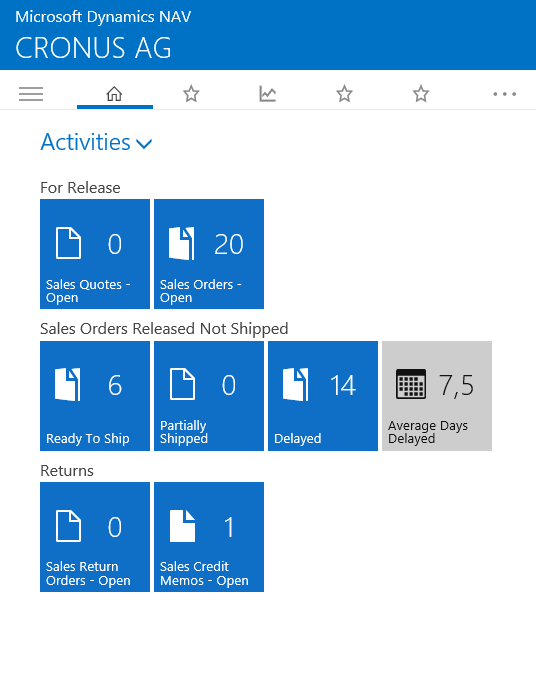
Task: Open Sales Return Orders - Open tile
Action: (x=95, y=537)
